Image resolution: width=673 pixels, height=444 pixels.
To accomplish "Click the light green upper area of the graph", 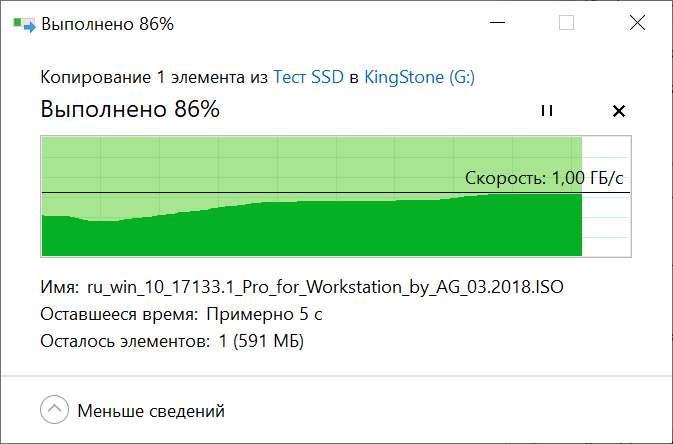I will (250, 160).
